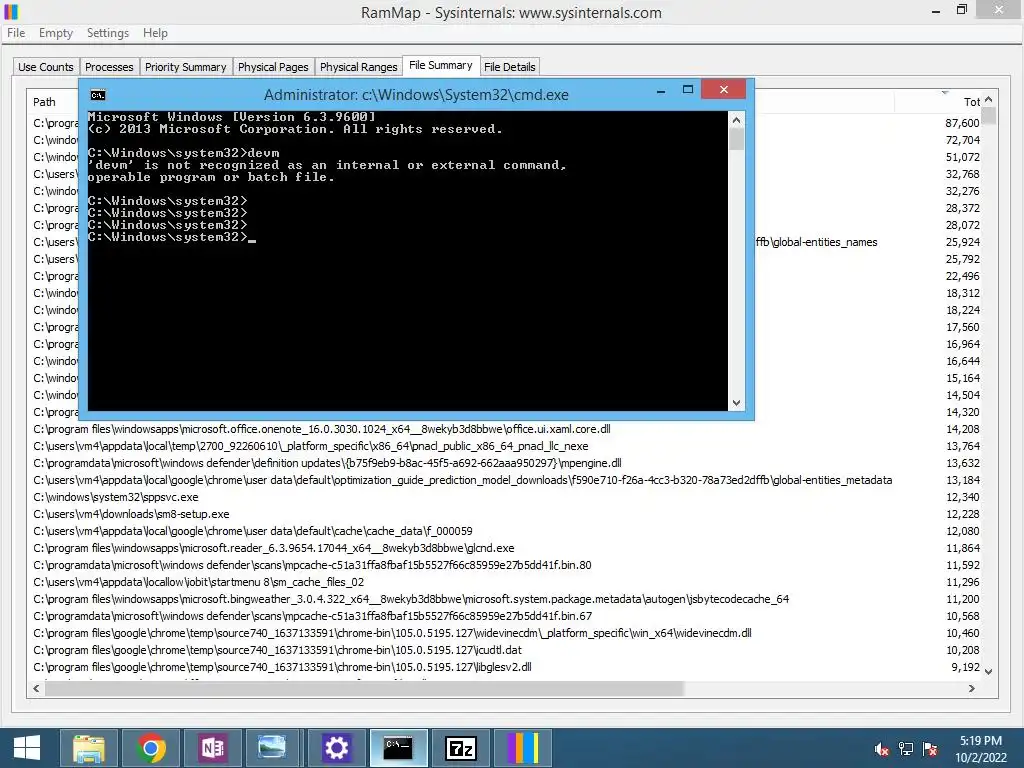Click the muted volume tray icon
1024x768 pixels.
click(x=882, y=749)
